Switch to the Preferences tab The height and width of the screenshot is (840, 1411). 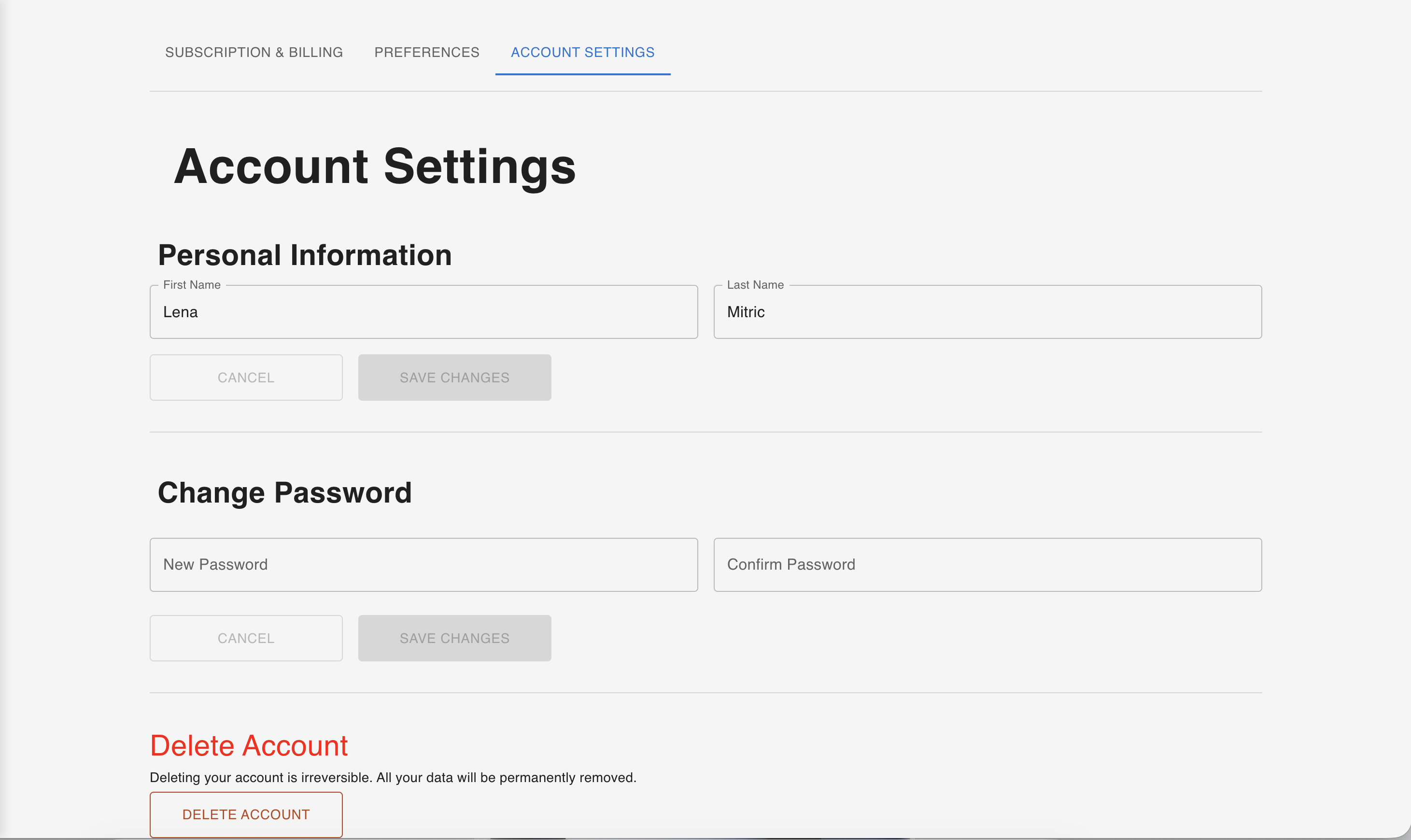click(x=426, y=52)
